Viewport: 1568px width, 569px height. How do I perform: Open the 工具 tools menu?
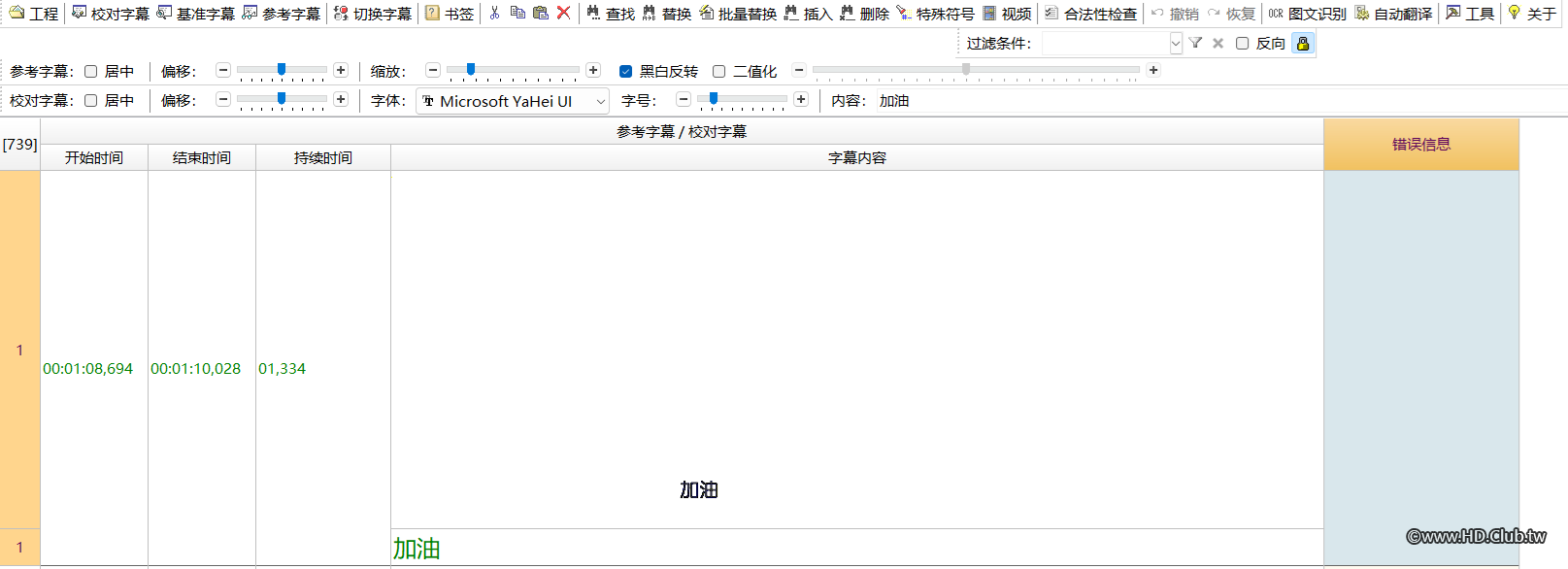(x=1470, y=14)
